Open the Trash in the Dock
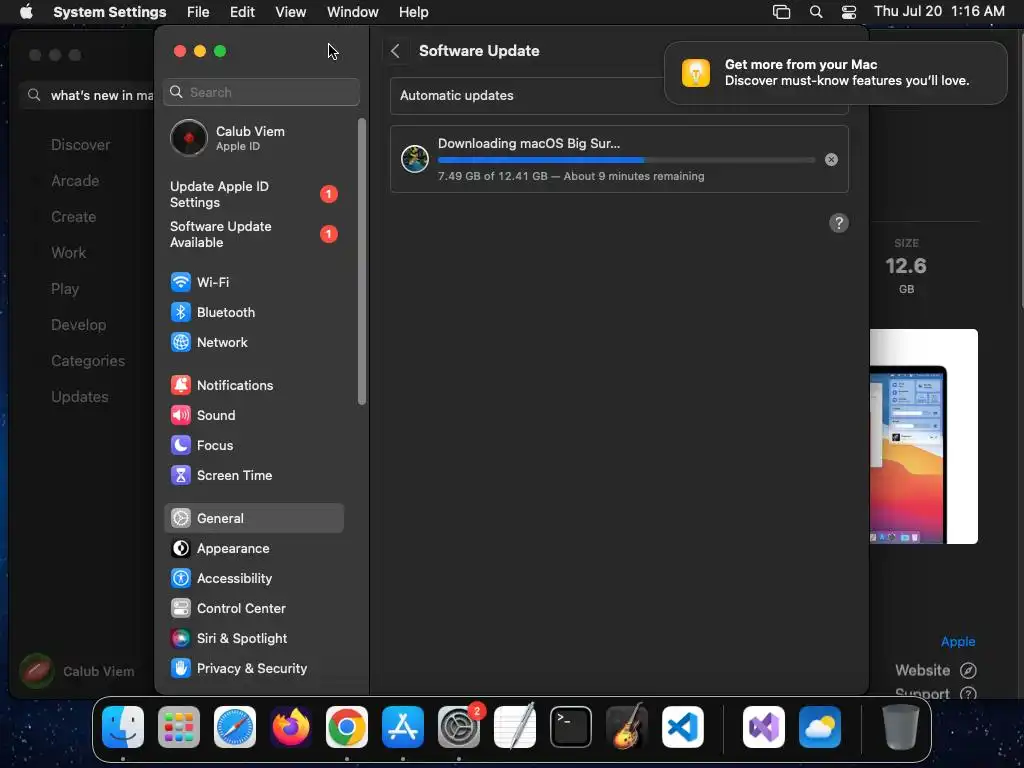1024x768 pixels. click(x=901, y=727)
